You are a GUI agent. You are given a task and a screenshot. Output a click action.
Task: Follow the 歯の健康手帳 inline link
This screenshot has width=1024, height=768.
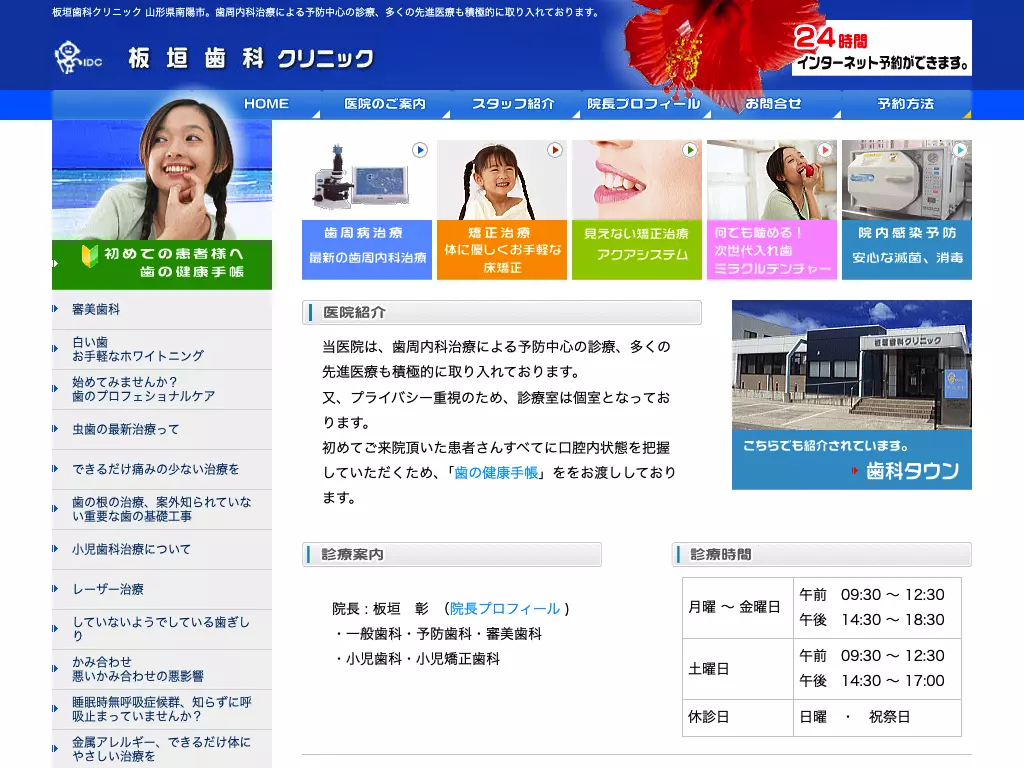(x=496, y=472)
